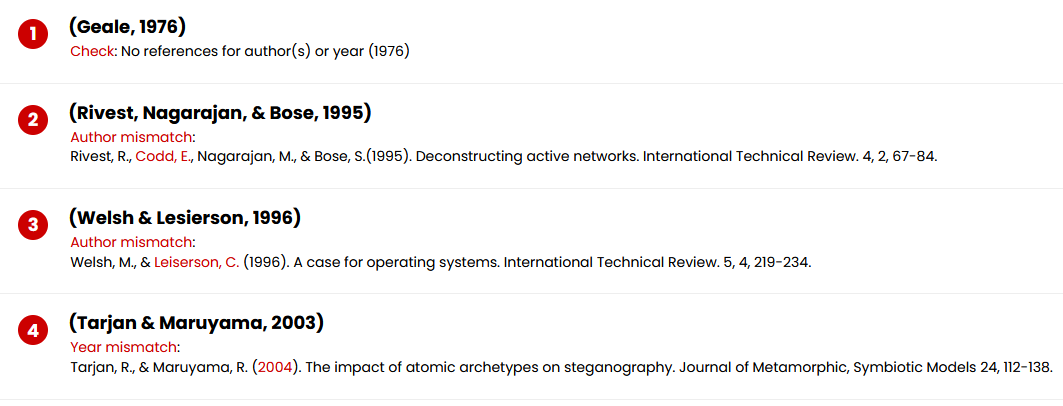Select the (Geale, 1976) citation heading

point(127,27)
